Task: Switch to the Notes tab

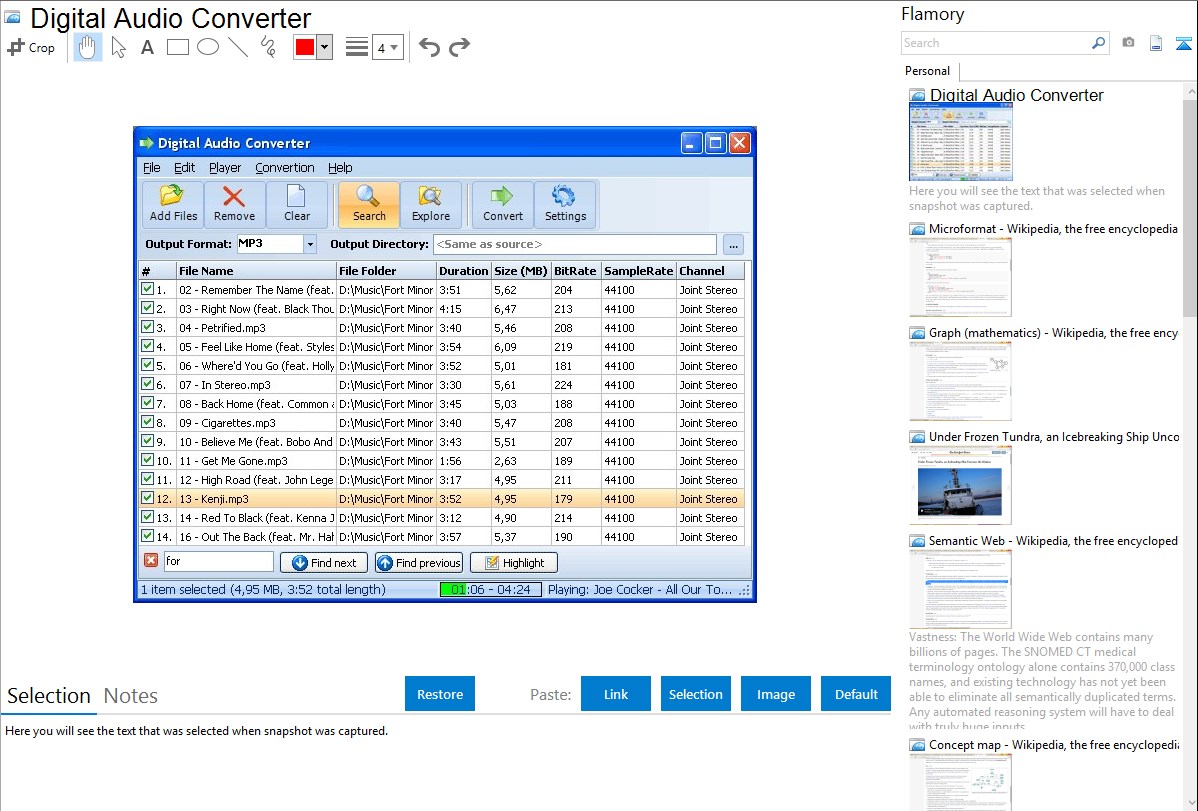Action: point(131,696)
